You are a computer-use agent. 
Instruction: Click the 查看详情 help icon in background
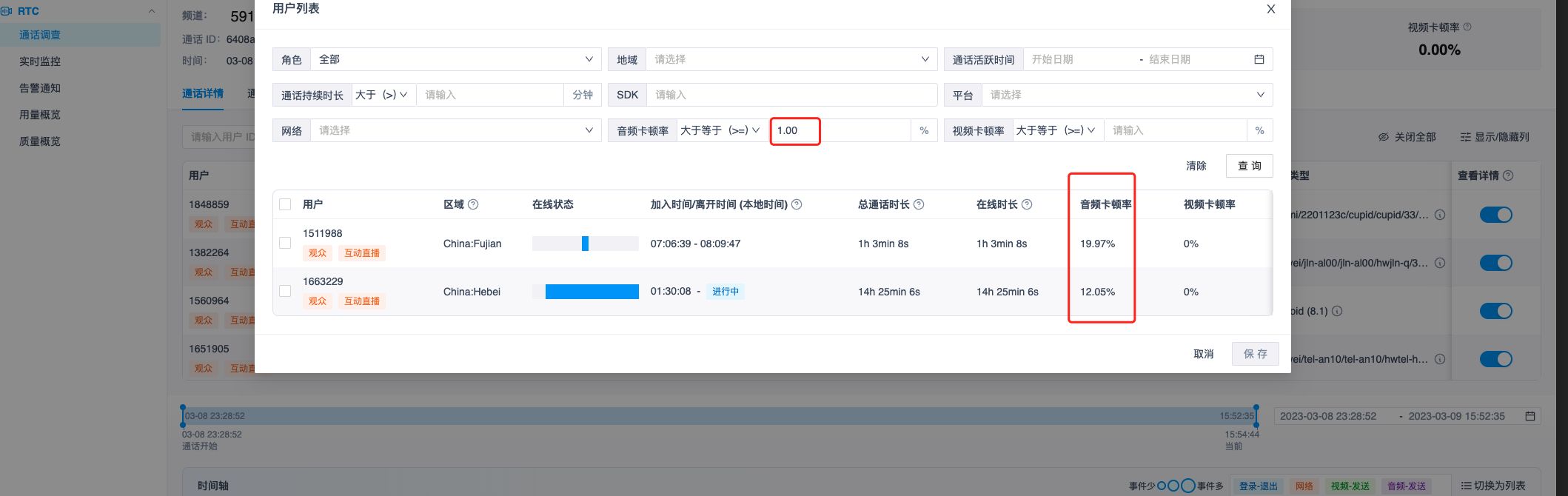[1508, 175]
